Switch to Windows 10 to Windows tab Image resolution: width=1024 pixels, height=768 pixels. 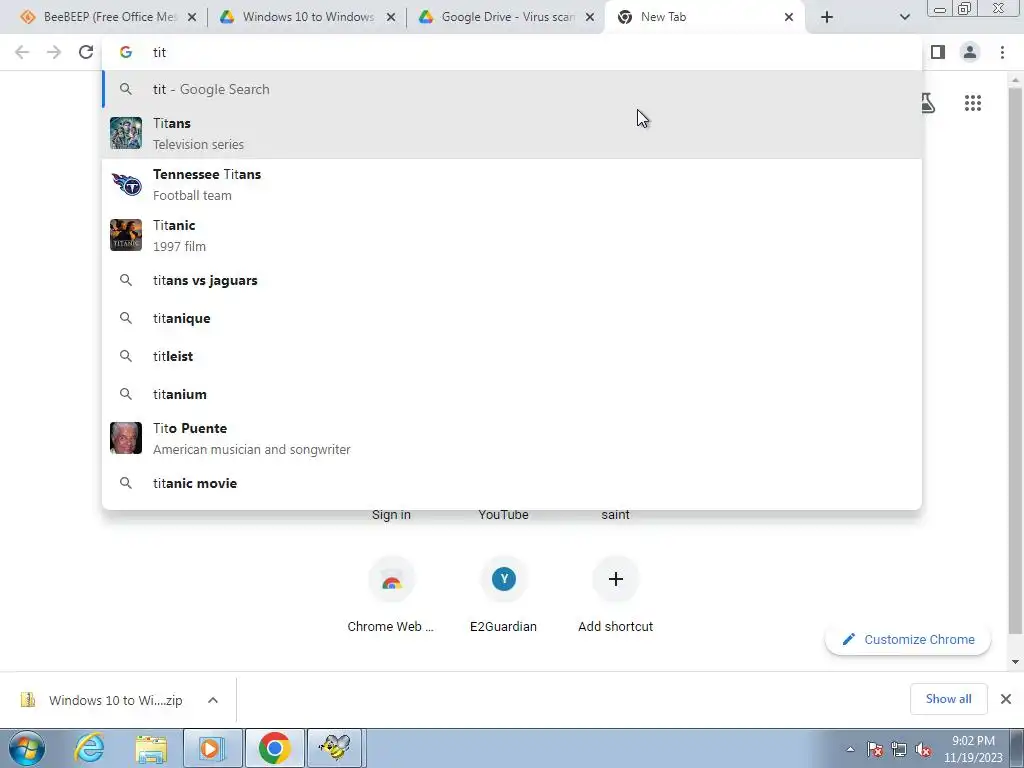pos(307,17)
